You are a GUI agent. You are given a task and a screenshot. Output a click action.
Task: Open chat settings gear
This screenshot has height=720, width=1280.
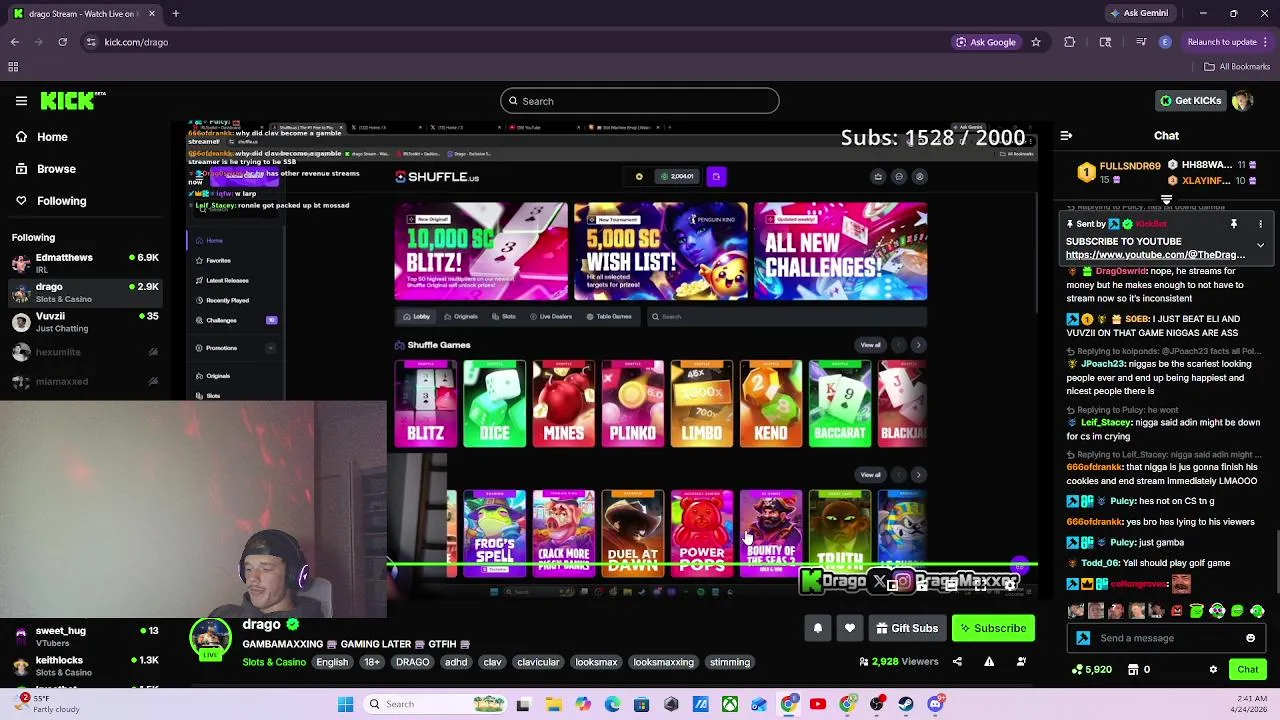point(1213,670)
